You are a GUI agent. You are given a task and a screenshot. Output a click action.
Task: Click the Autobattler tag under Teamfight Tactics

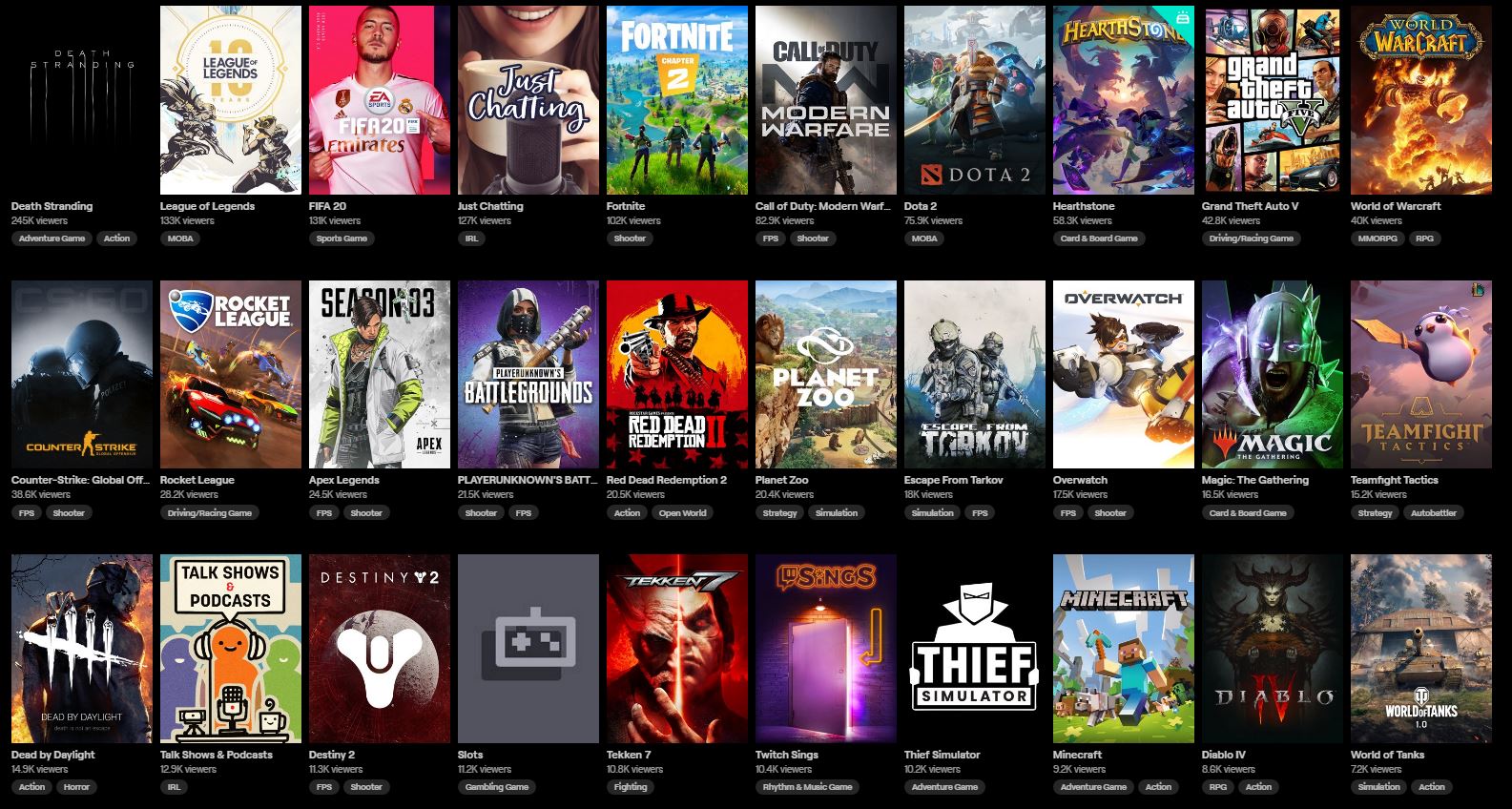pos(1434,513)
